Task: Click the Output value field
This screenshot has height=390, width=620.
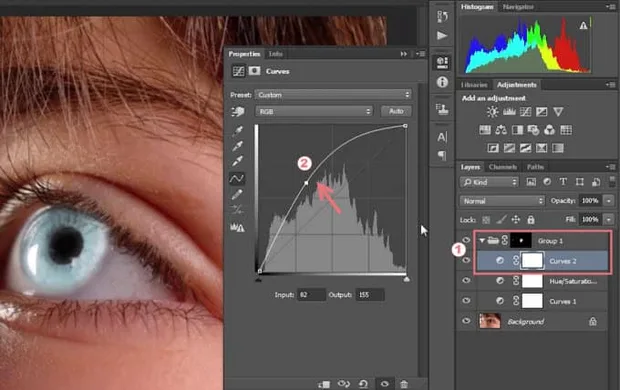Action: point(370,295)
